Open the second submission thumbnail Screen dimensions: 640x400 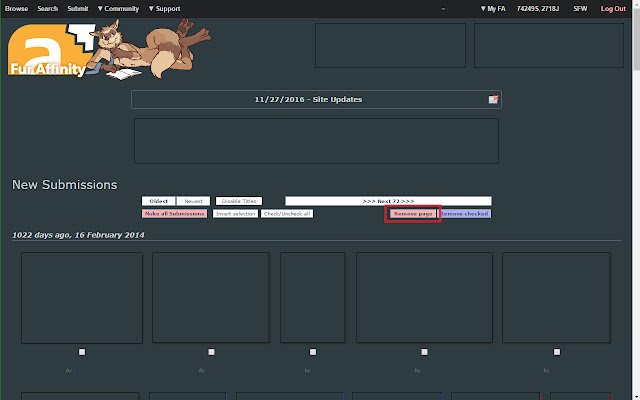pos(211,298)
